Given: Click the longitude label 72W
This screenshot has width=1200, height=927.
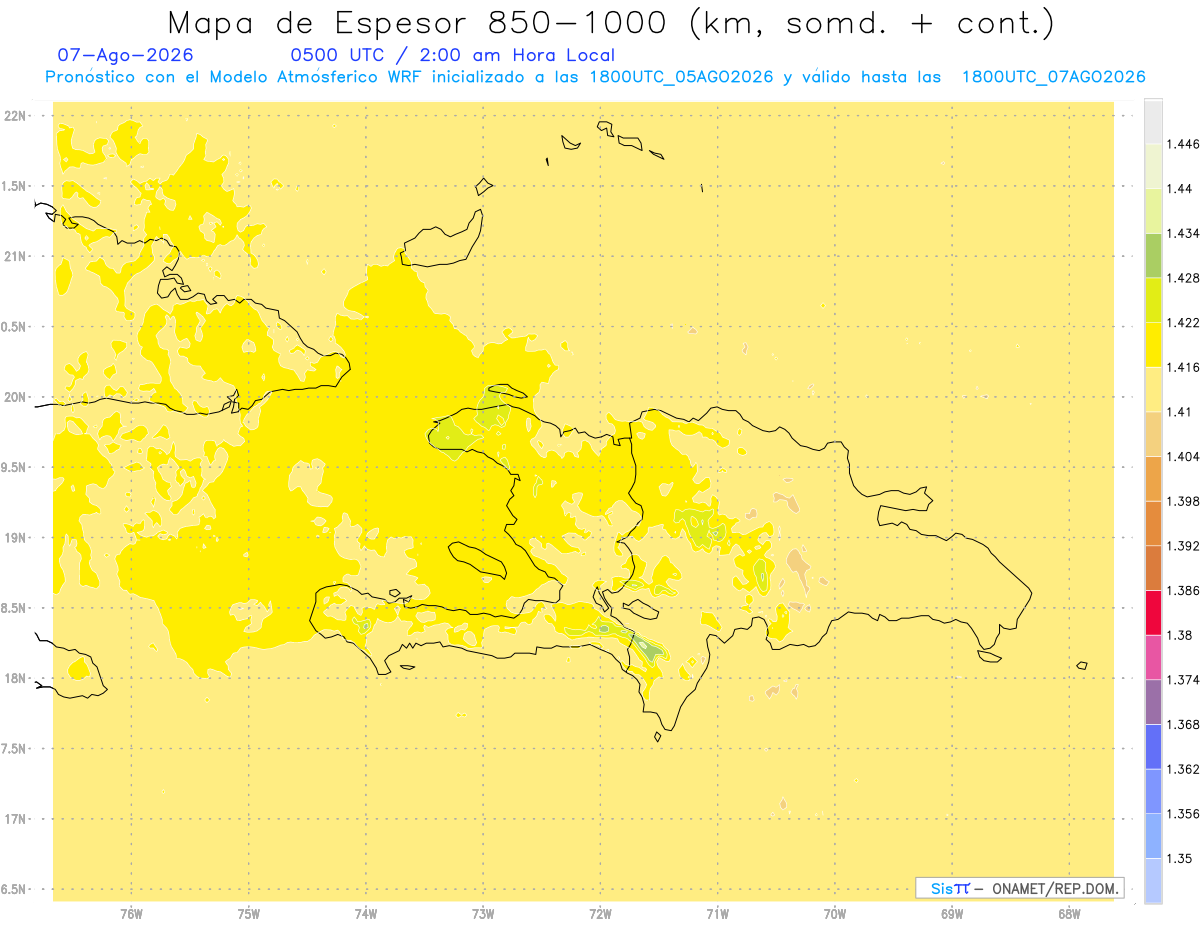Looking at the screenshot, I should pyautogui.click(x=600, y=913).
